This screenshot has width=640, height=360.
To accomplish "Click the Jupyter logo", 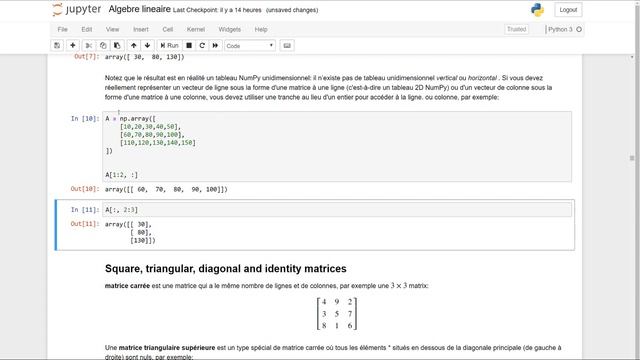I will pos(77,9).
